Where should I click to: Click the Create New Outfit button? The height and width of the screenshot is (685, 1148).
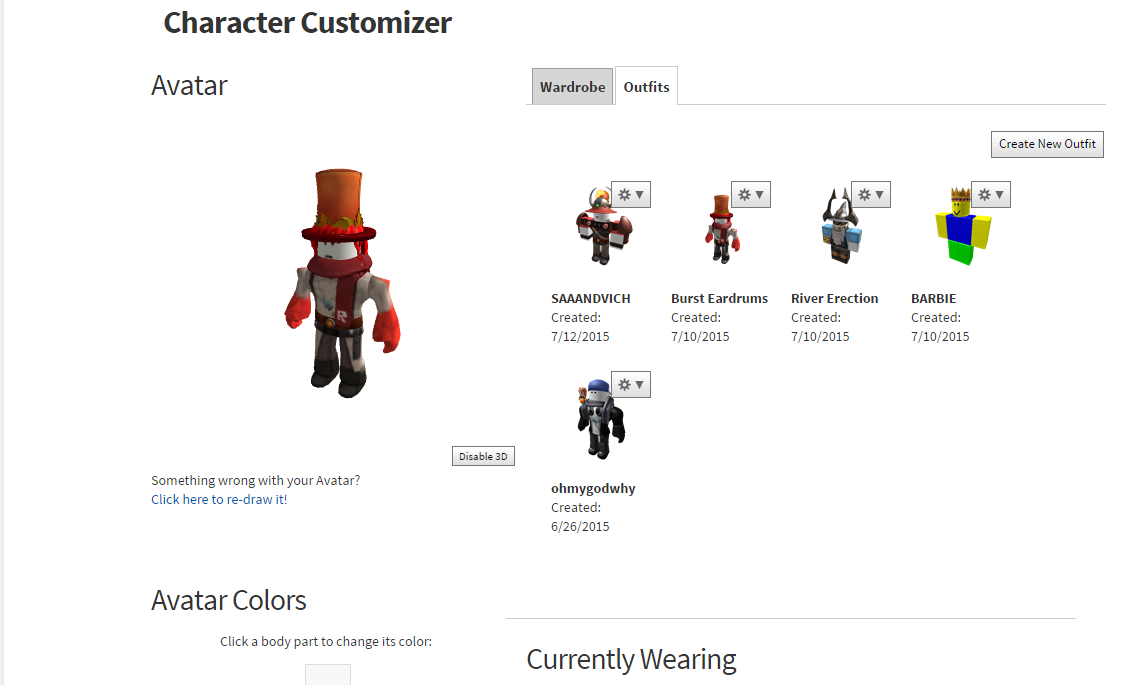[x=1047, y=144]
